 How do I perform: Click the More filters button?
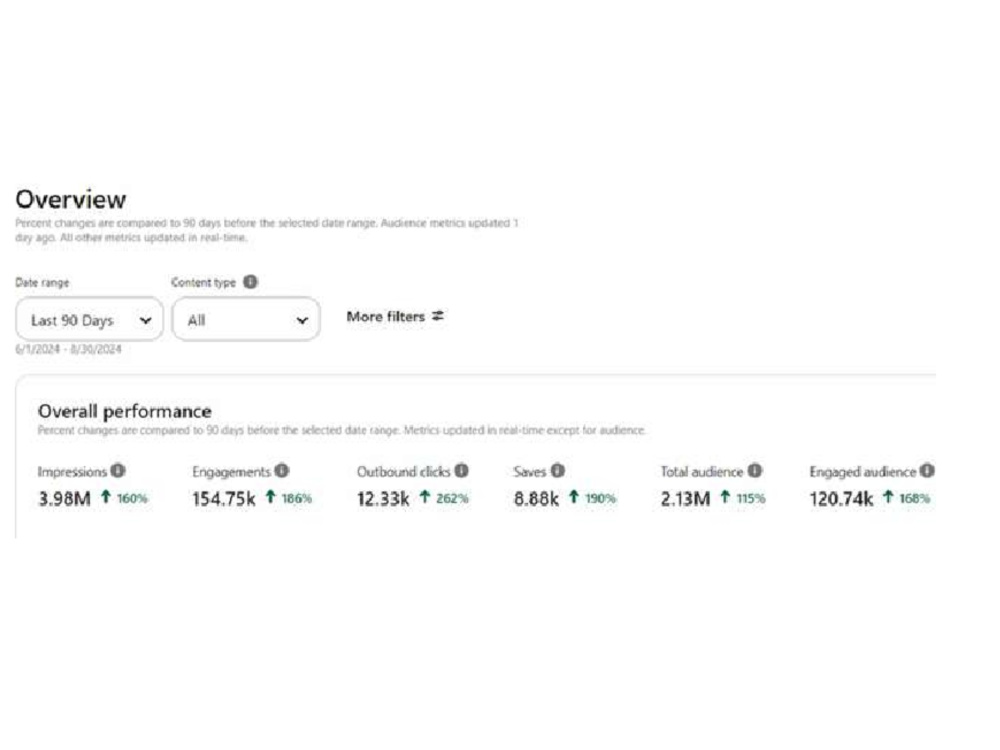click(395, 316)
